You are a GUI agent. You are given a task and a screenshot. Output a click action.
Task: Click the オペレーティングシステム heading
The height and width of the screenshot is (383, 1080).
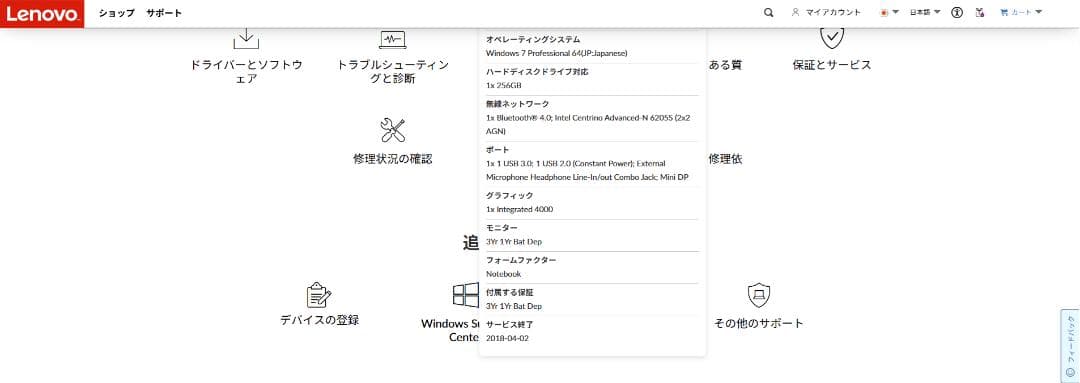[x=532, y=39]
